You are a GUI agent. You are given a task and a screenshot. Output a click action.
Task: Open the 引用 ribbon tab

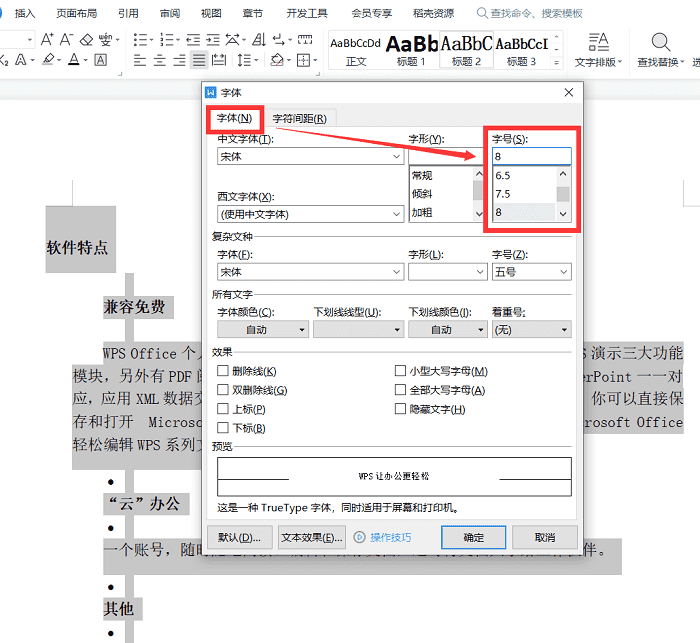(x=129, y=13)
